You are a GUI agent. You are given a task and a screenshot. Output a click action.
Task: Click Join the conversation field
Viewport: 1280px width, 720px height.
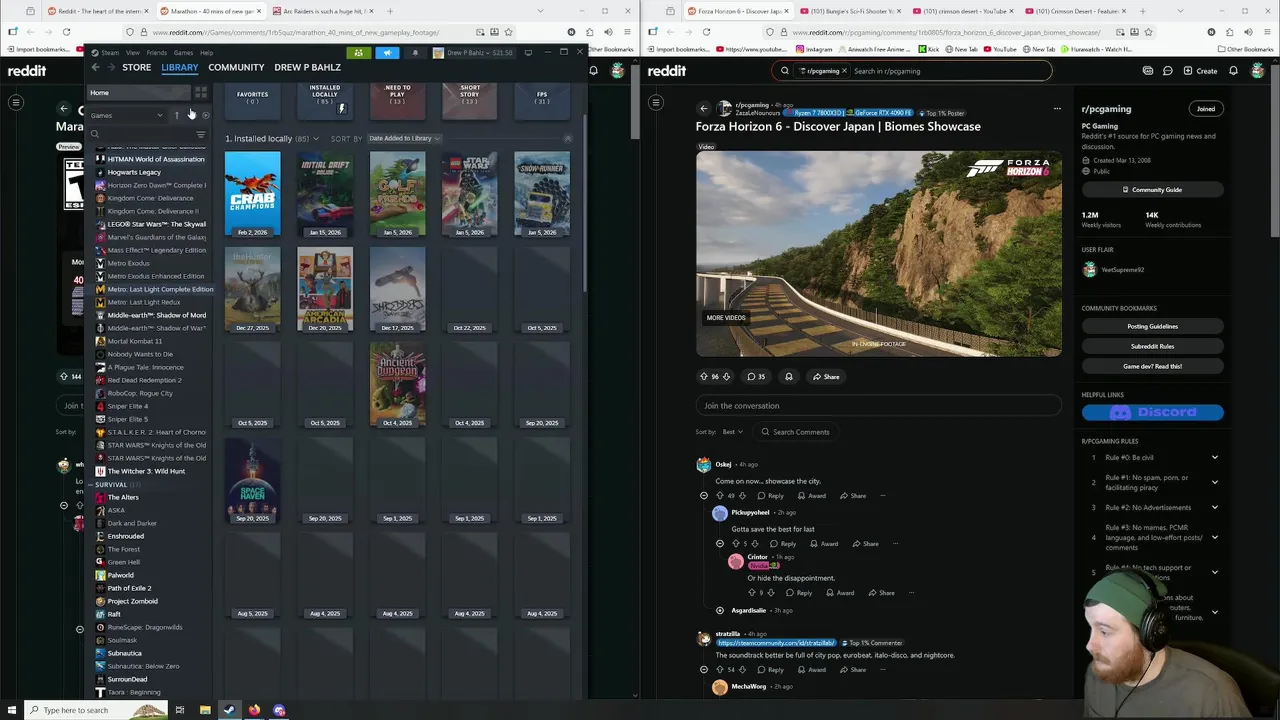point(878,406)
